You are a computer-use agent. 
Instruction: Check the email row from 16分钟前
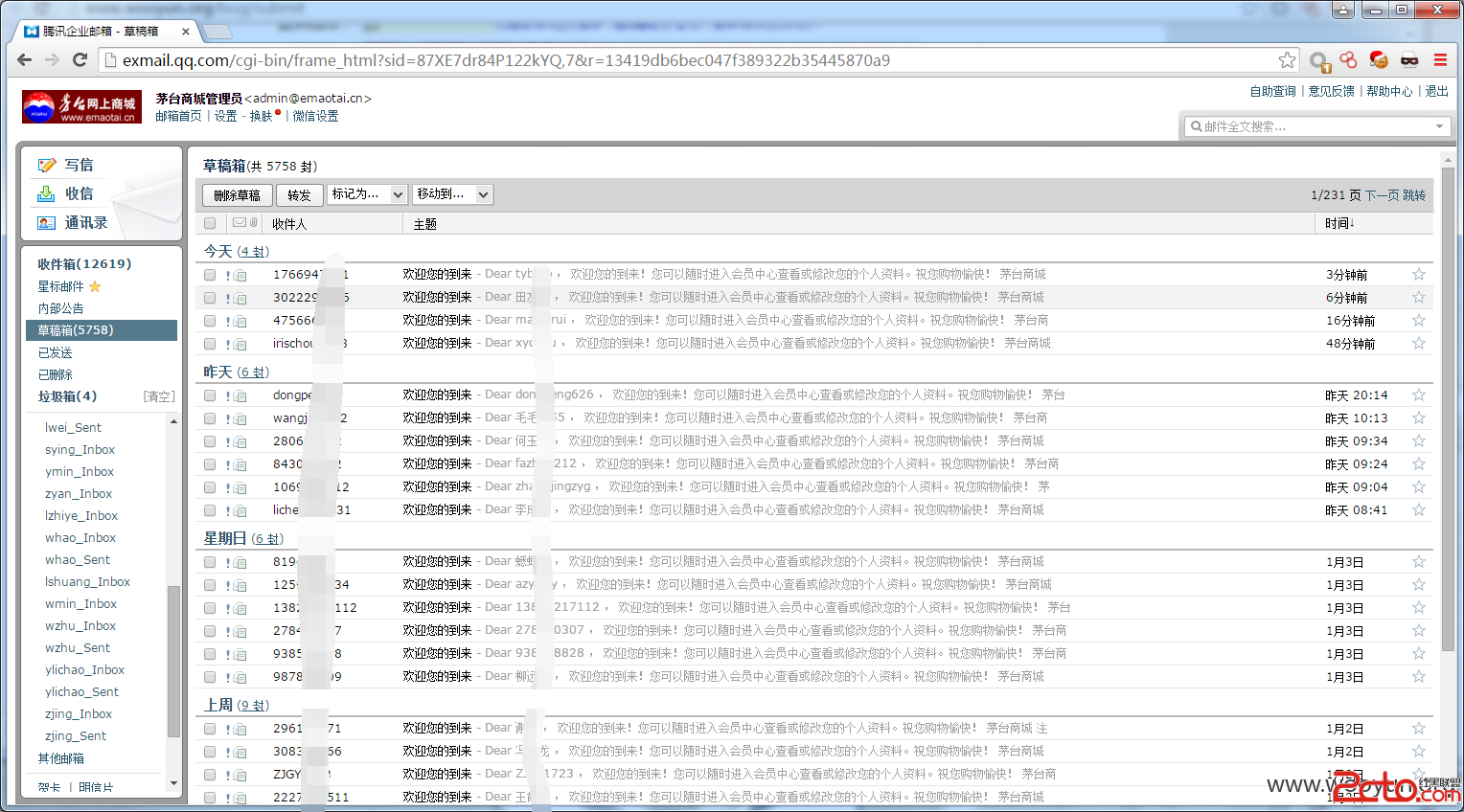(x=210, y=321)
